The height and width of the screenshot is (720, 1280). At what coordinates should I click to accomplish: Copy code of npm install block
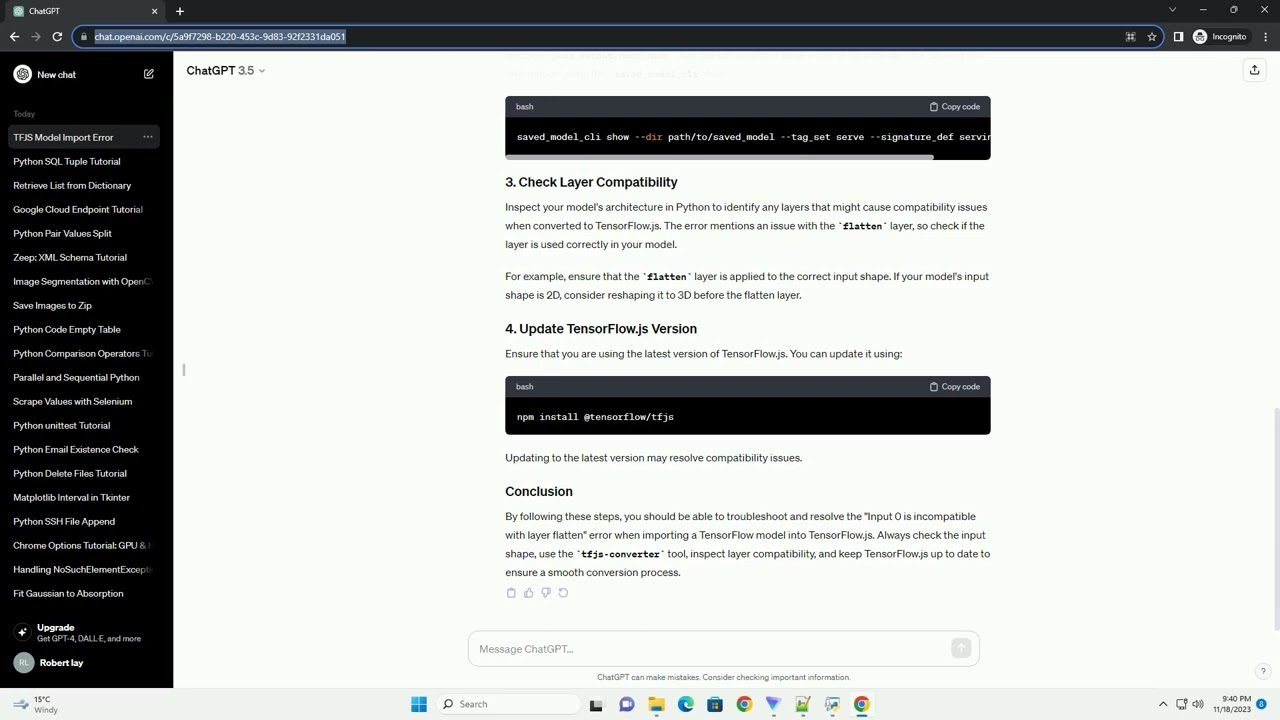955,386
